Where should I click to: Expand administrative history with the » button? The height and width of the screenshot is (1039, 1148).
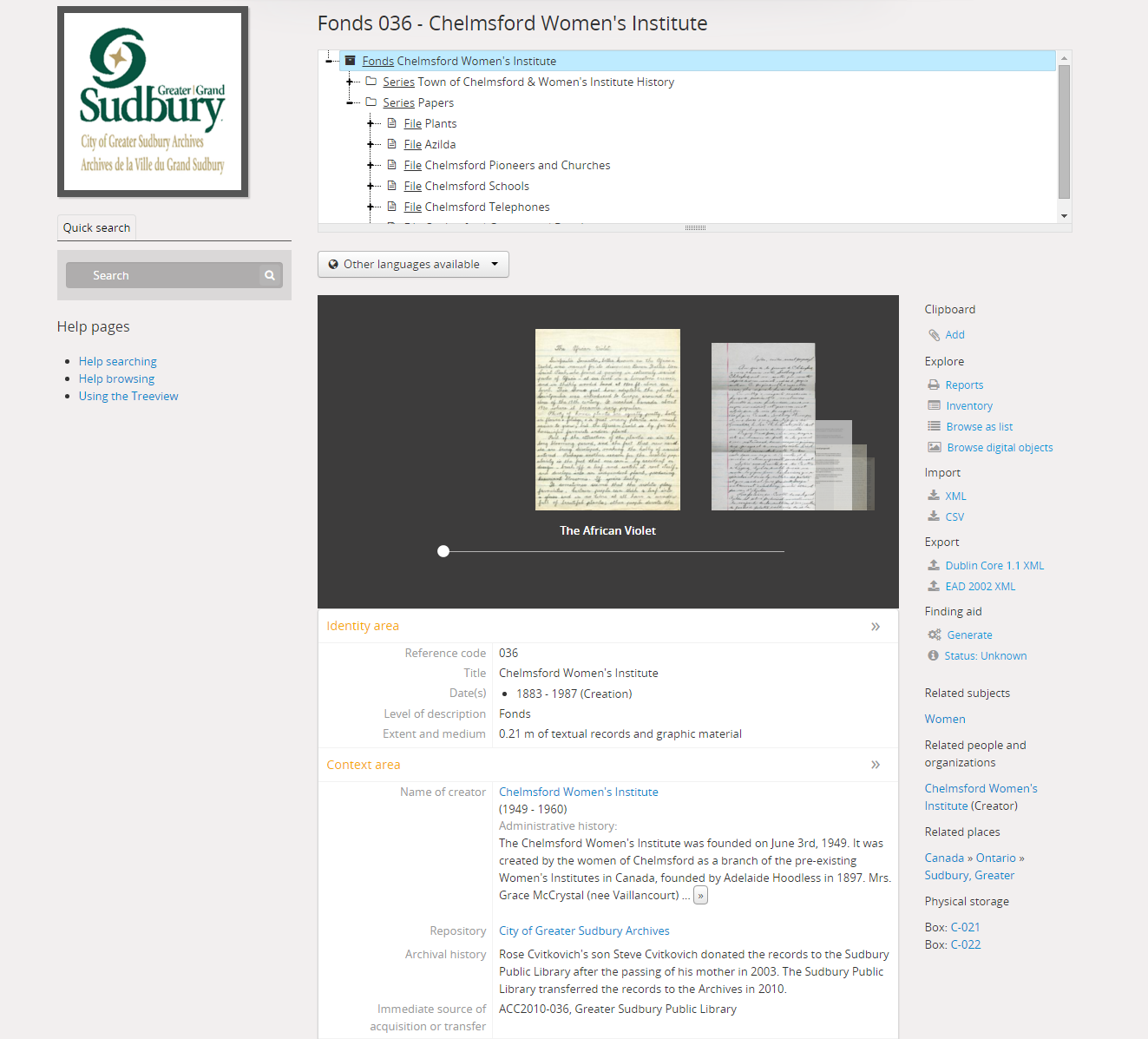click(700, 895)
